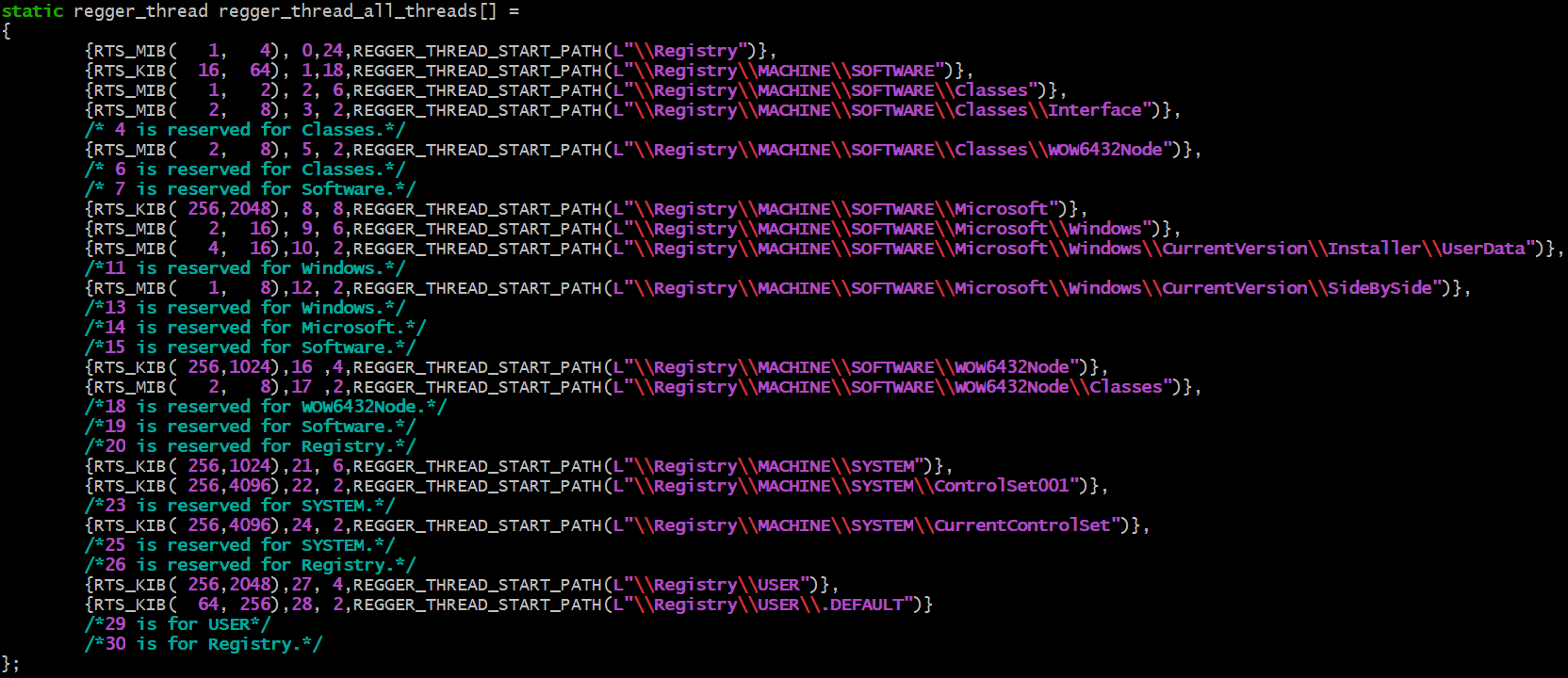
Task: Click the comment '18 is reserved for WOW6432Node'
Action: 266,407
